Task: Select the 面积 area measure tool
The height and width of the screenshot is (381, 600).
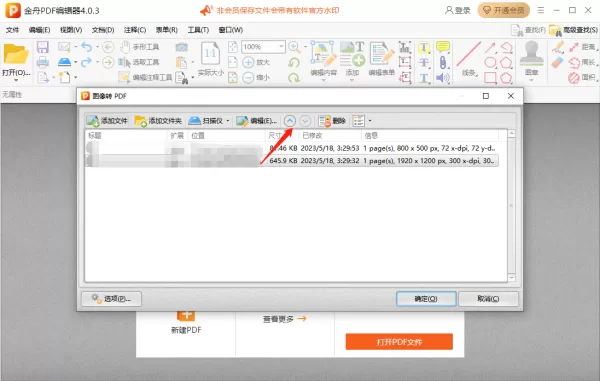Action: (582, 78)
